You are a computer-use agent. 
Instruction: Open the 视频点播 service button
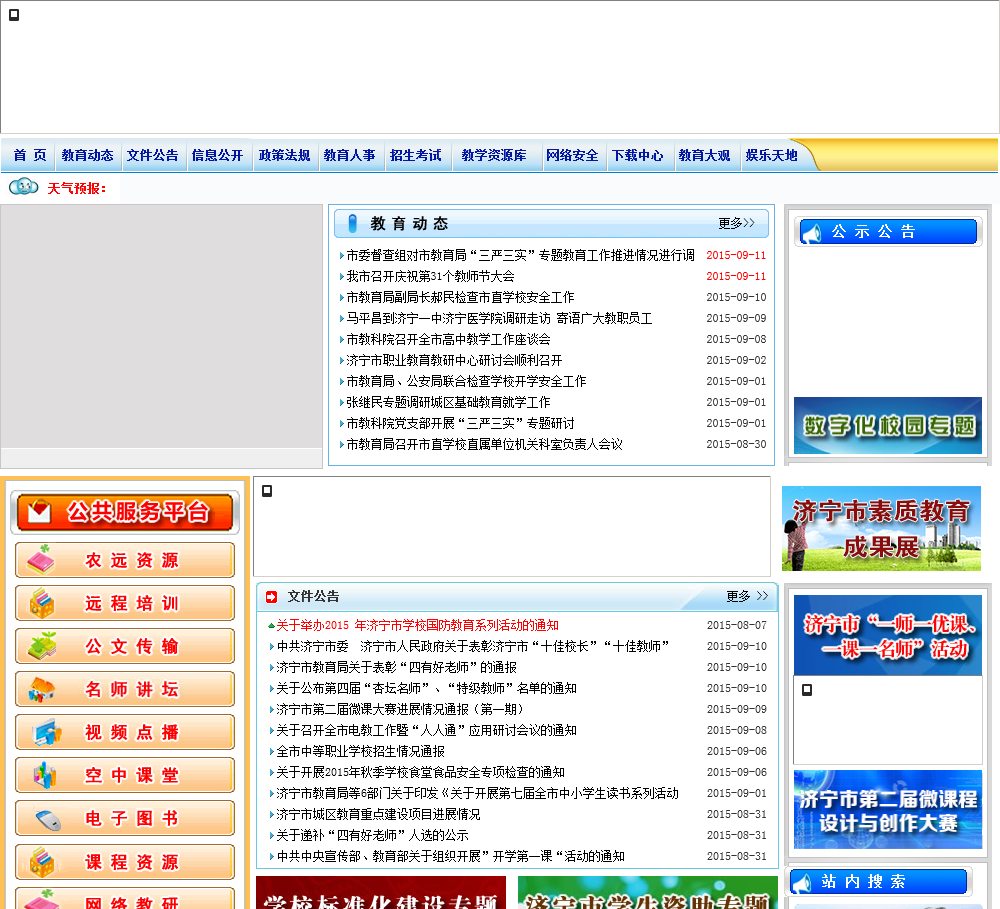pos(125,732)
